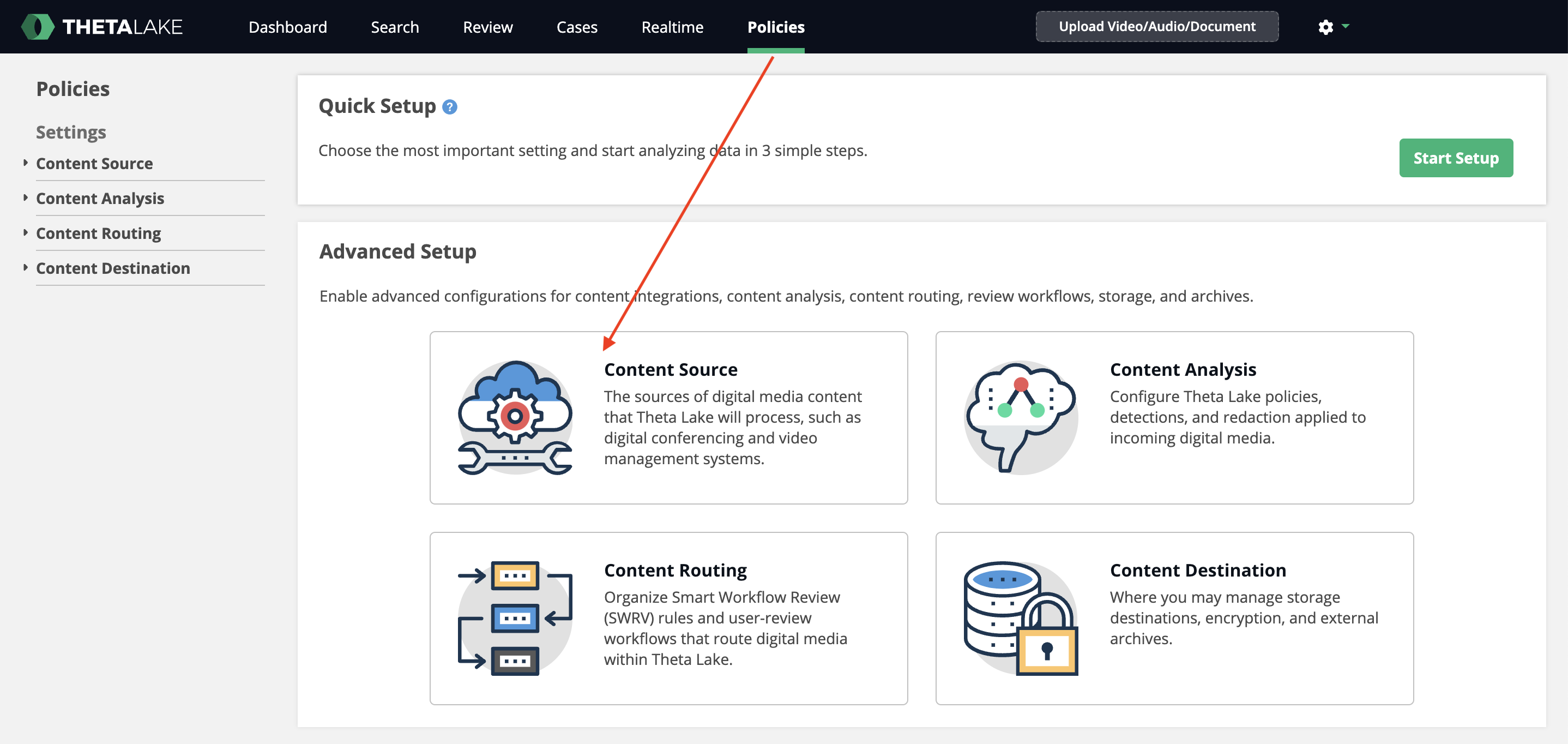Screen dimensions: 1568x744
Task: Open Content Analysis sidebar link
Action: [100, 198]
